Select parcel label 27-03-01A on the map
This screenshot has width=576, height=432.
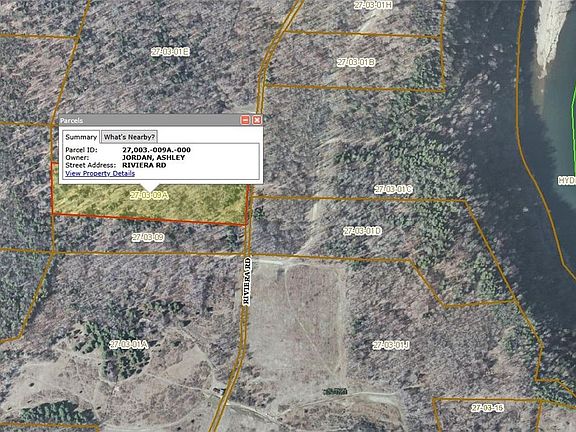pos(129,345)
